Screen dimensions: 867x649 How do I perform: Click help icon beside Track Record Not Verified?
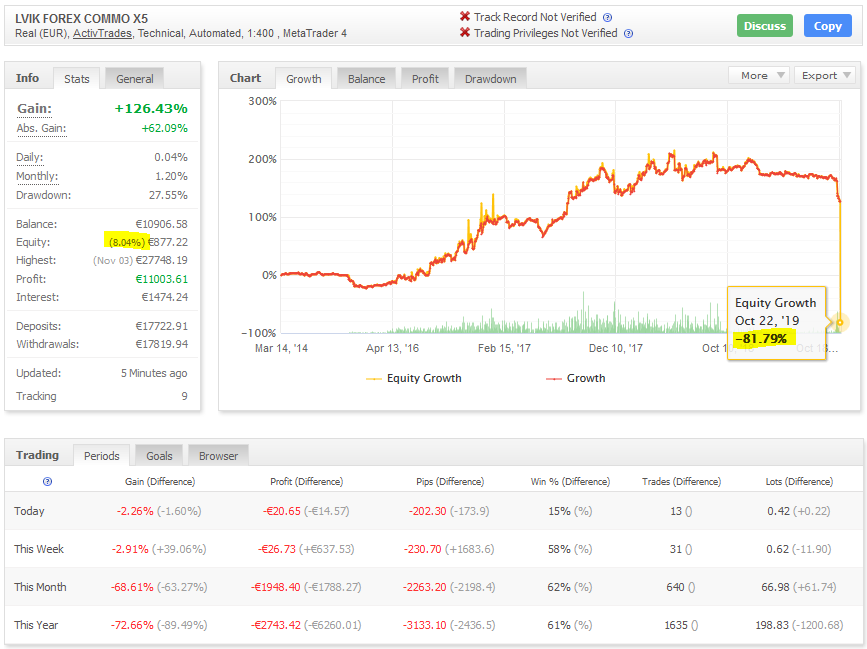(607, 17)
